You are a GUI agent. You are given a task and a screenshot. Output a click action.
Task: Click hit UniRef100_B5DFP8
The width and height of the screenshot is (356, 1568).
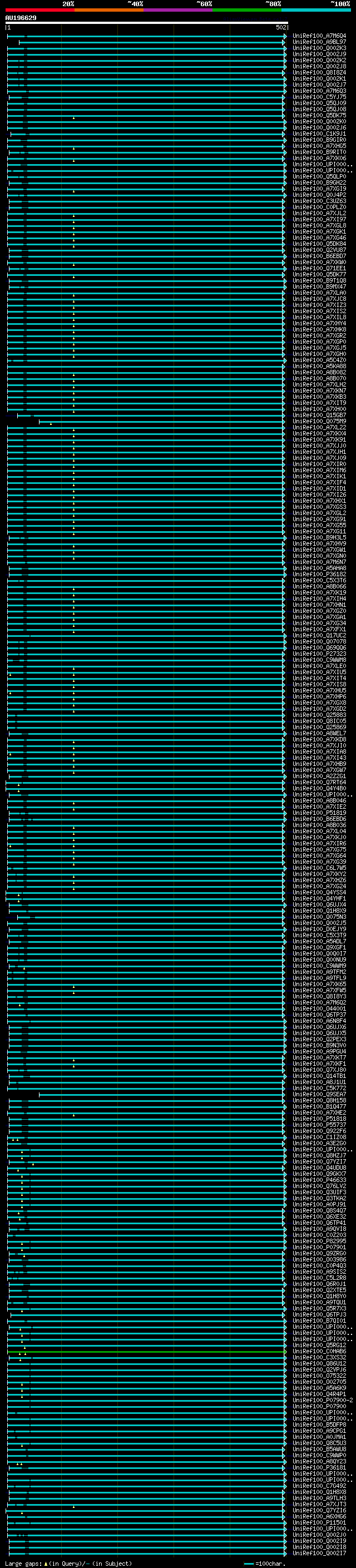point(319,1424)
